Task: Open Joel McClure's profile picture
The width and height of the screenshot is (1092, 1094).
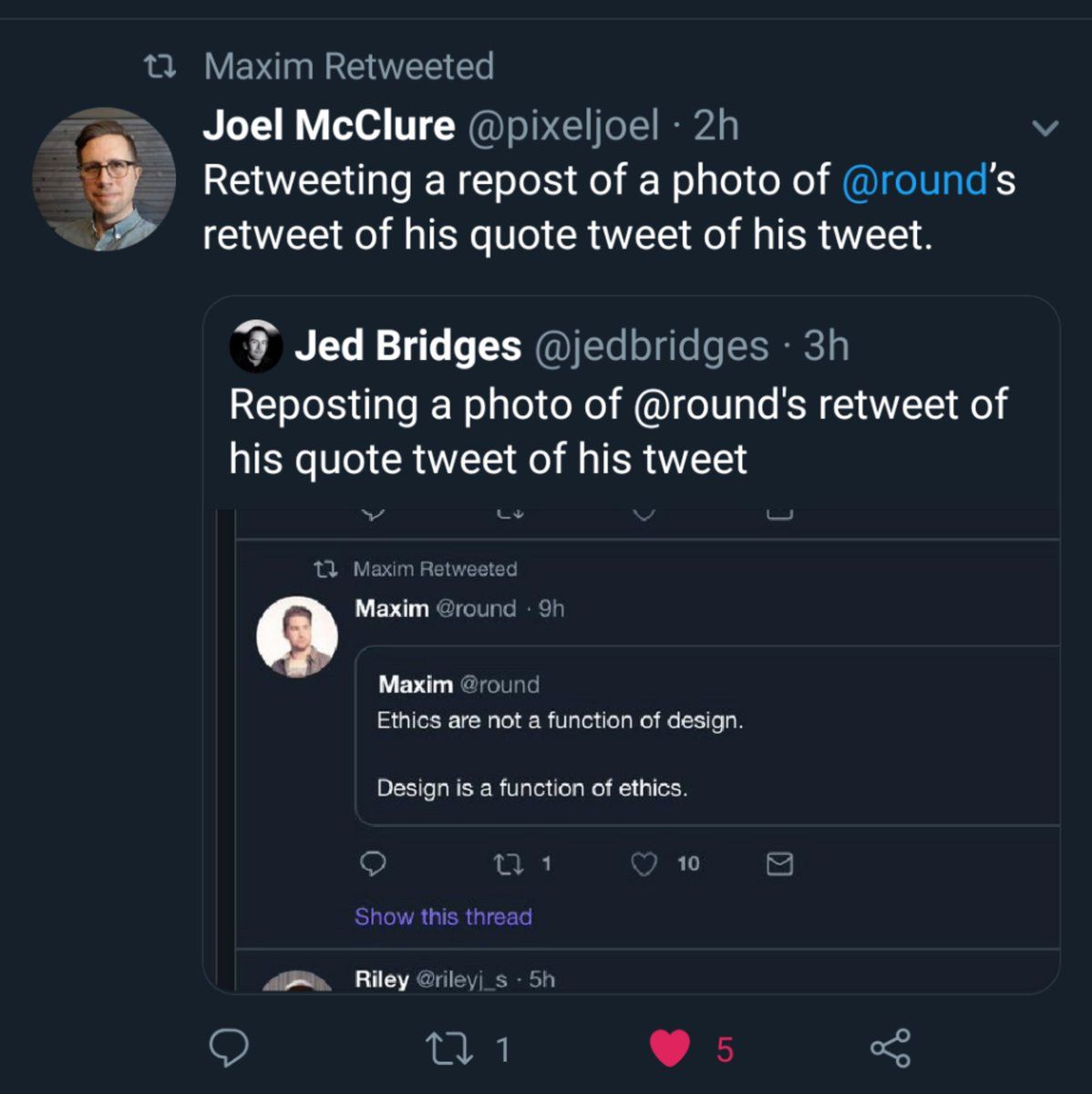Action: 104,180
